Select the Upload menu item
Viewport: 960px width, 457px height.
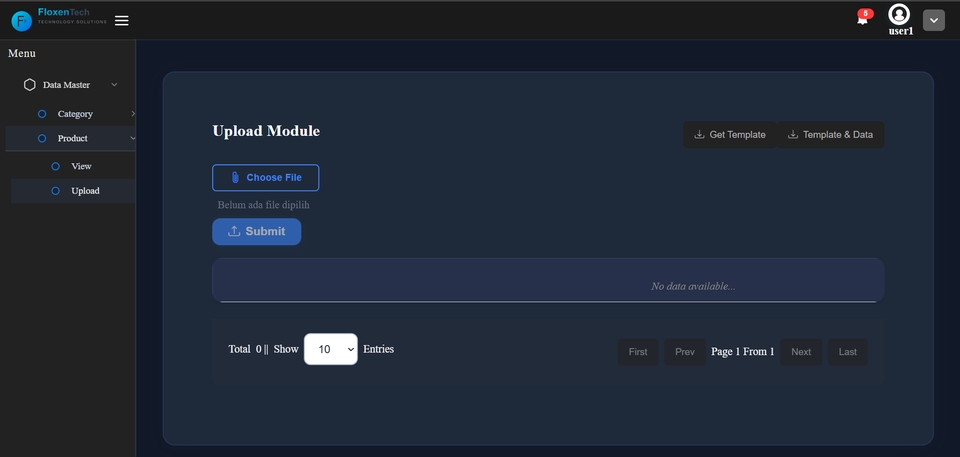tap(85, 191)
